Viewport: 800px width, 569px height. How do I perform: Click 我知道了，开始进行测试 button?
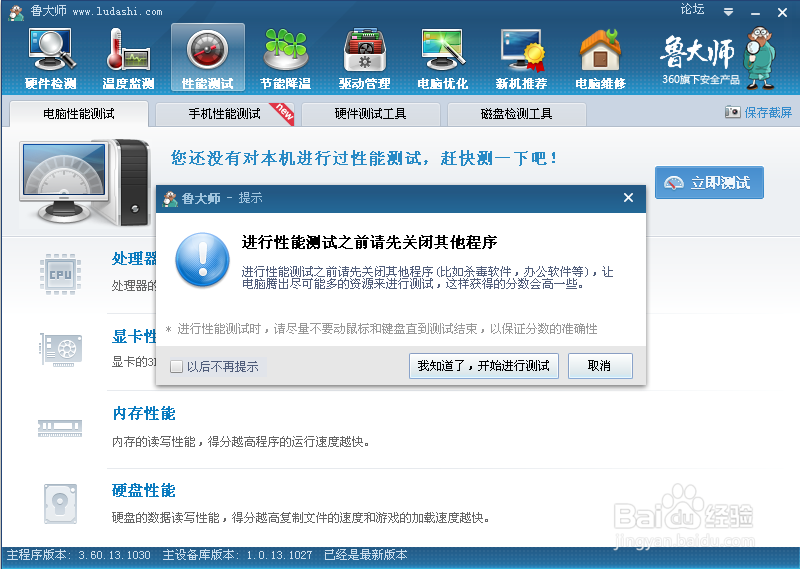[x=484, y=366]
